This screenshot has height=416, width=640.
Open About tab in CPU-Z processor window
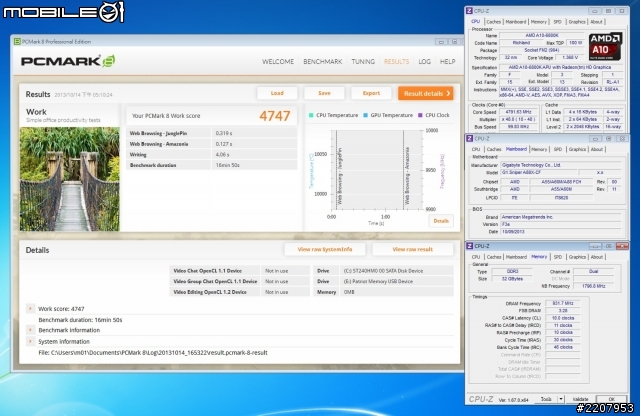pyautogui.click(x=596, y=22)
